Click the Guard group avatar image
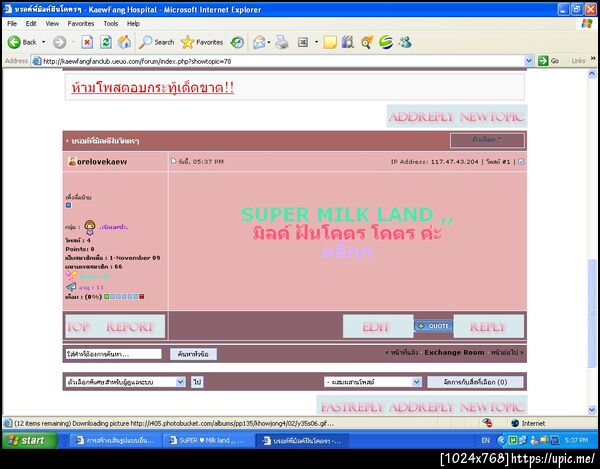Image resolution: width=600 pixels, height=469 pixels. tap(90, 227)
